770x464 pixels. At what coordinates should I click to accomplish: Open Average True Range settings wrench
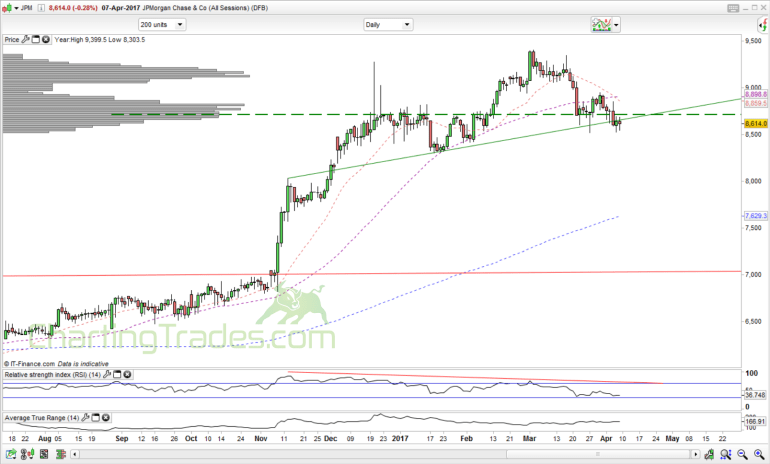(x=85, y=418)
